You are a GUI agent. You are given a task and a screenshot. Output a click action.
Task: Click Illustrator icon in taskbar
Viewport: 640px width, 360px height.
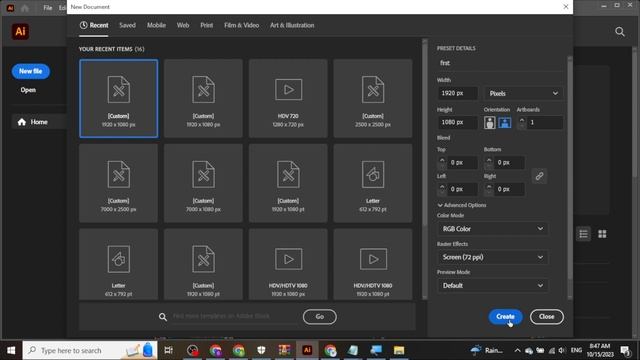(307, 350)
